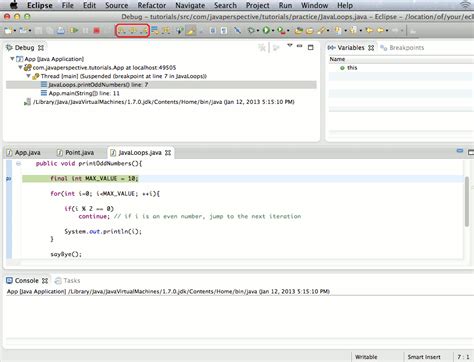Collapse the App [Java Application] tree node
This screenshot has width=474, height=362.
12,59
